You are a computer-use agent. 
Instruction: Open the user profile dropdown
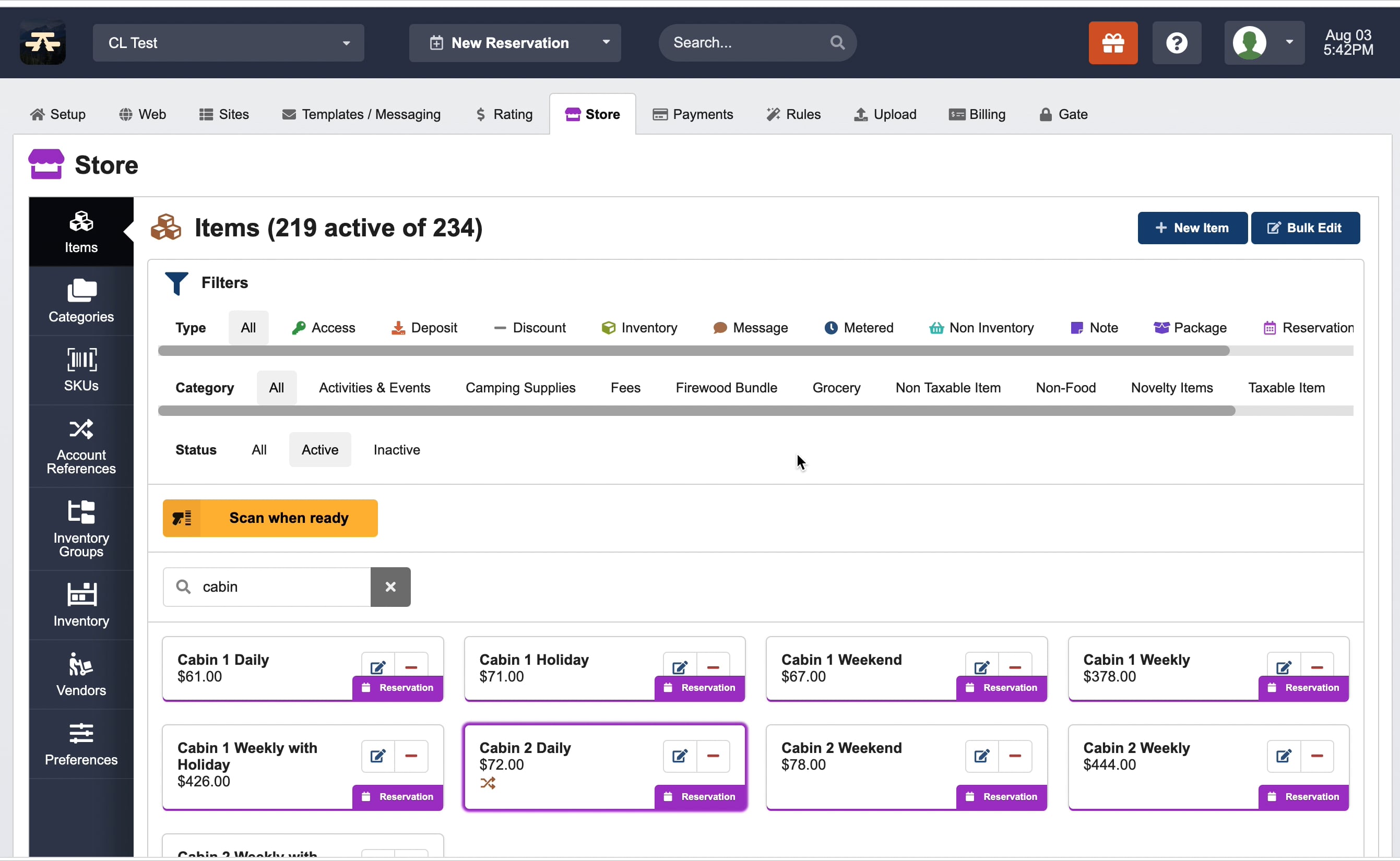[1264, 43]
